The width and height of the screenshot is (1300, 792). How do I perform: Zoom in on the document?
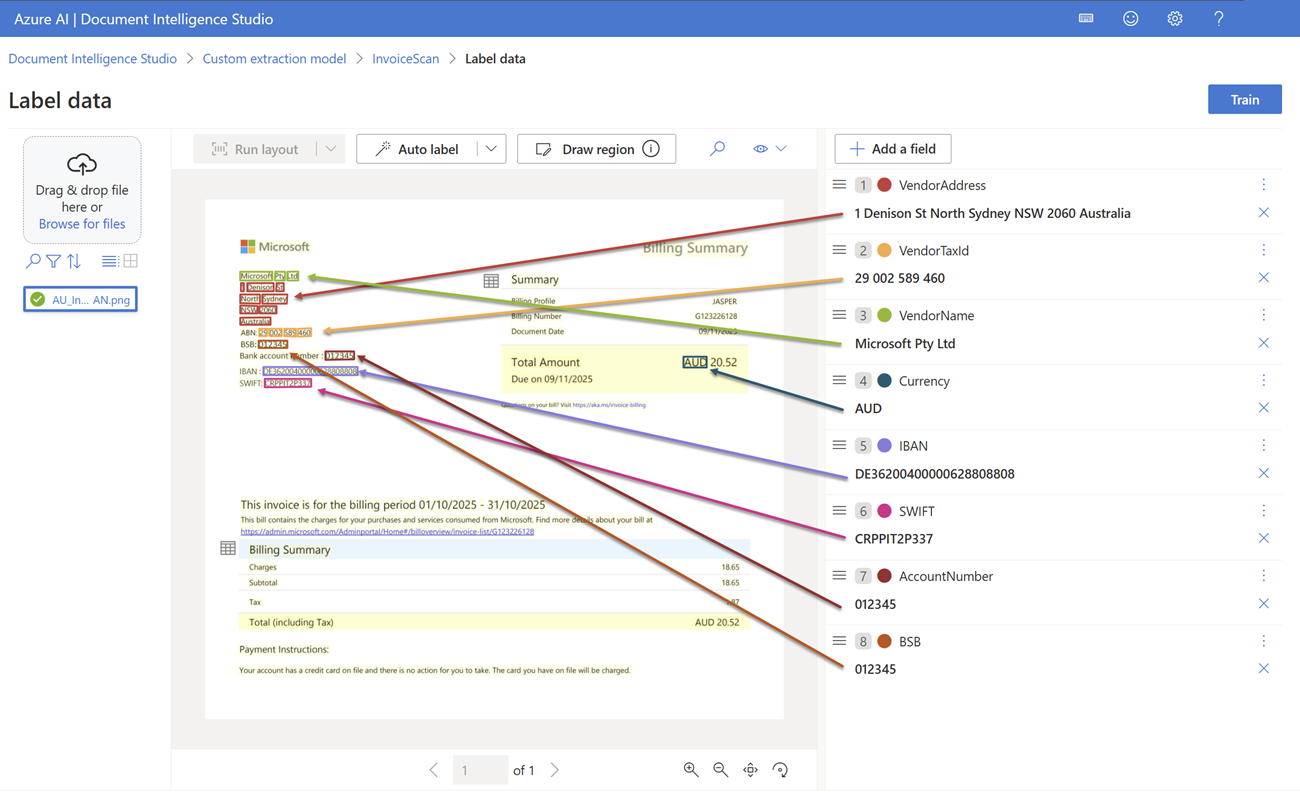click(690, 770)
